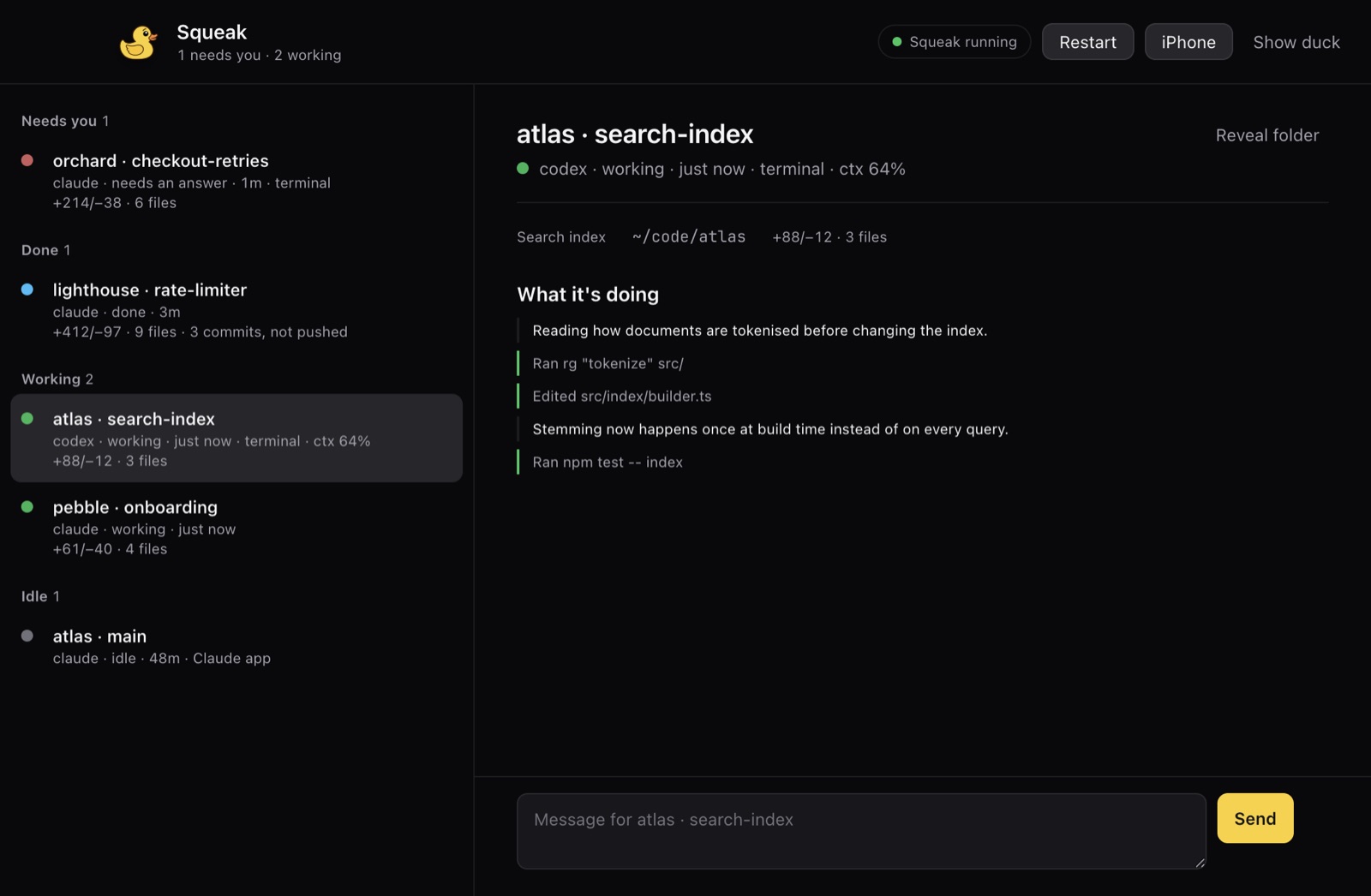This screenshot has height=896, width=1371.
Task: Click the What it's doing heading
Action: coord(588,295)
